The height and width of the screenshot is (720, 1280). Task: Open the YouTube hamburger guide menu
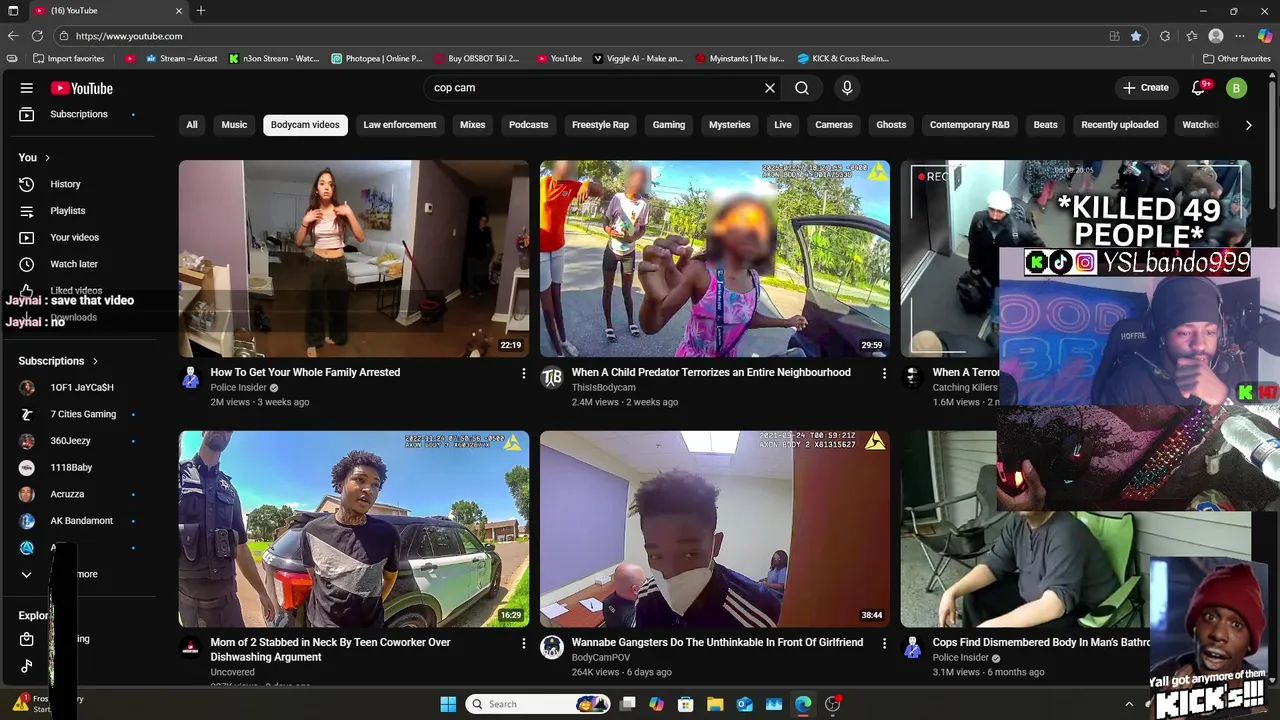(x=27, y=88)
